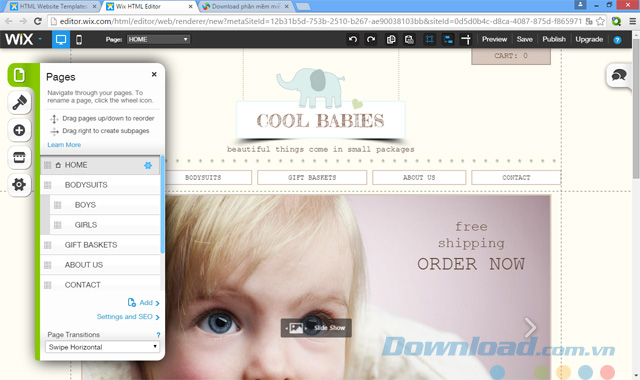
Task: Open the site Settings gear in sidebar
Action: coord(19,184)
